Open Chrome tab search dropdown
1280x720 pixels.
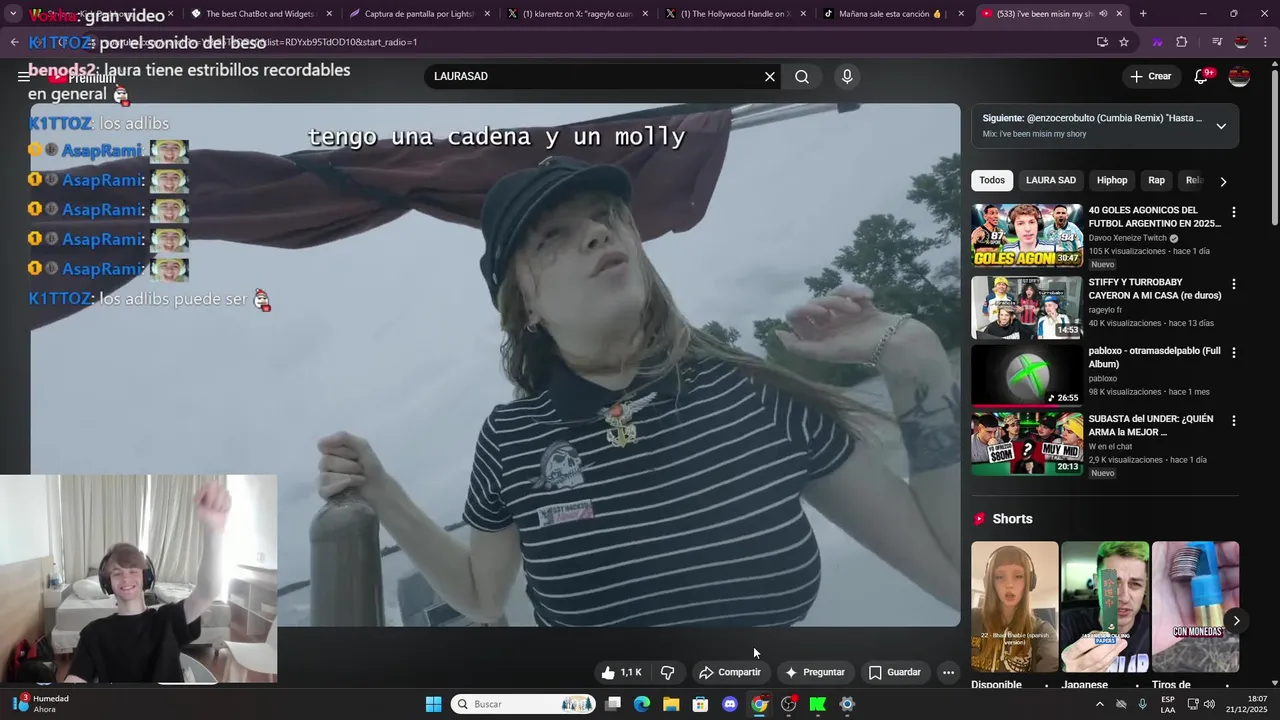click(x=13, y=14)
